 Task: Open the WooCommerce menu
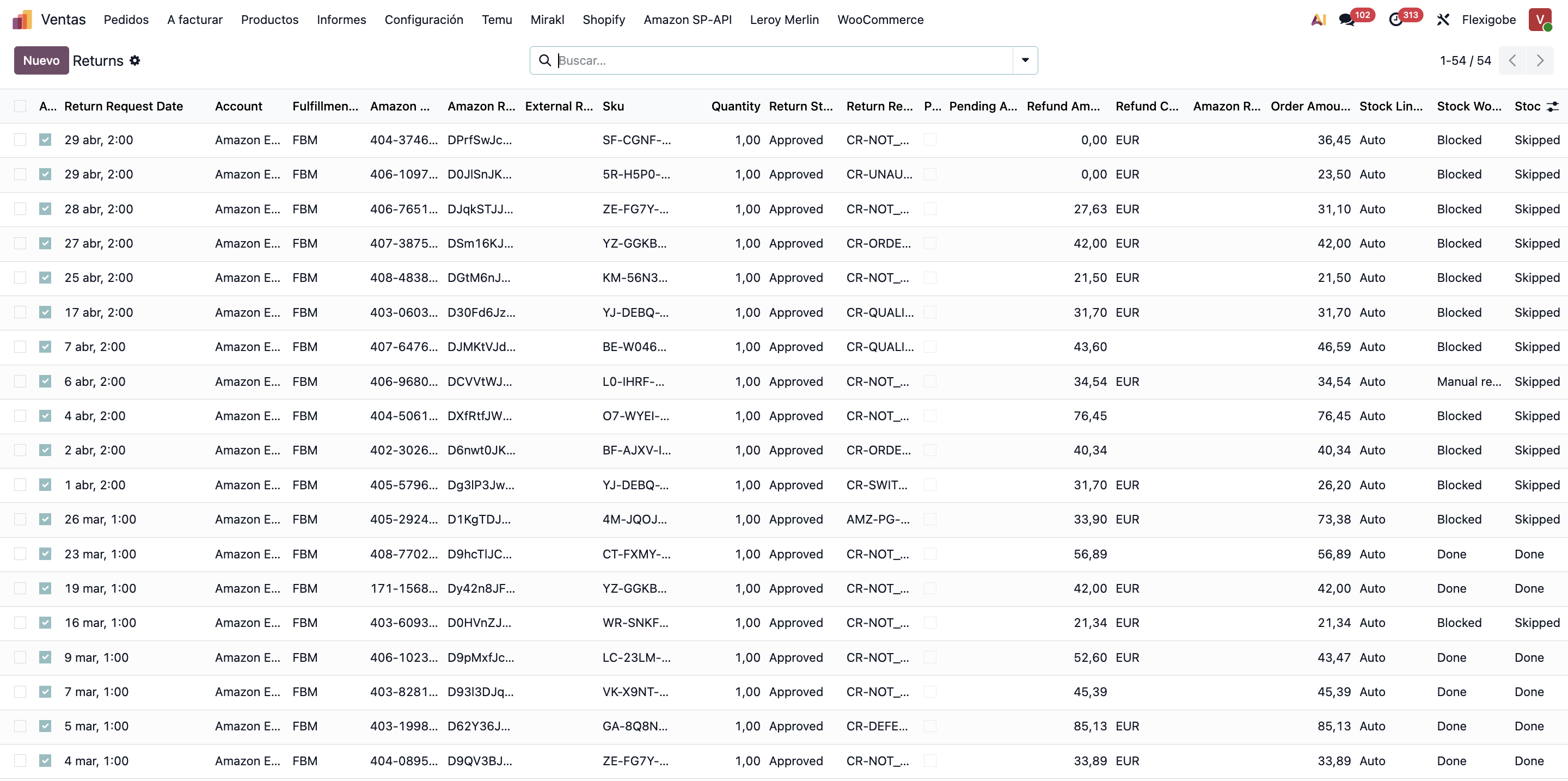click(880, 20)
